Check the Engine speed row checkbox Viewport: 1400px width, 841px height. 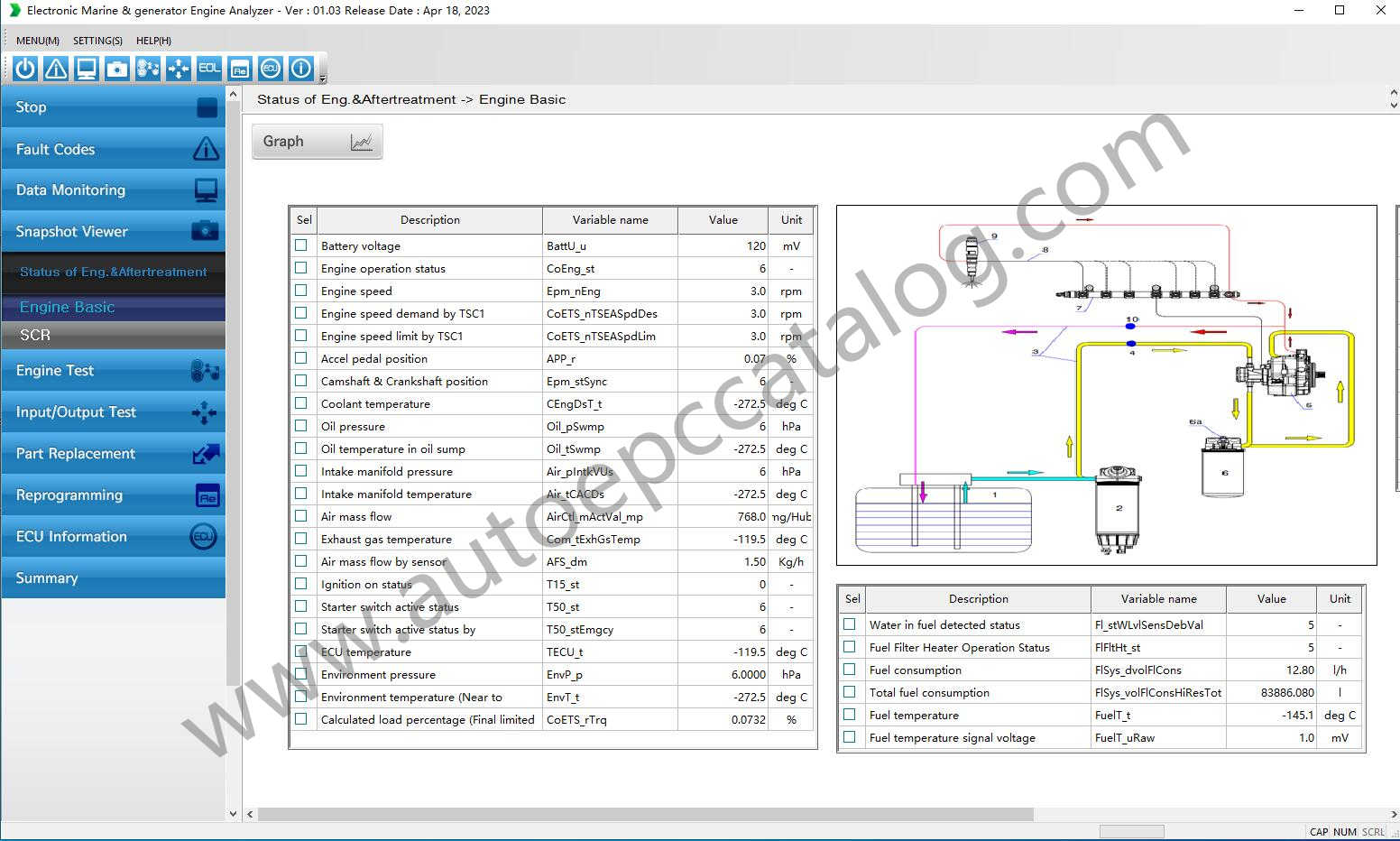click(x=300, y=291)
